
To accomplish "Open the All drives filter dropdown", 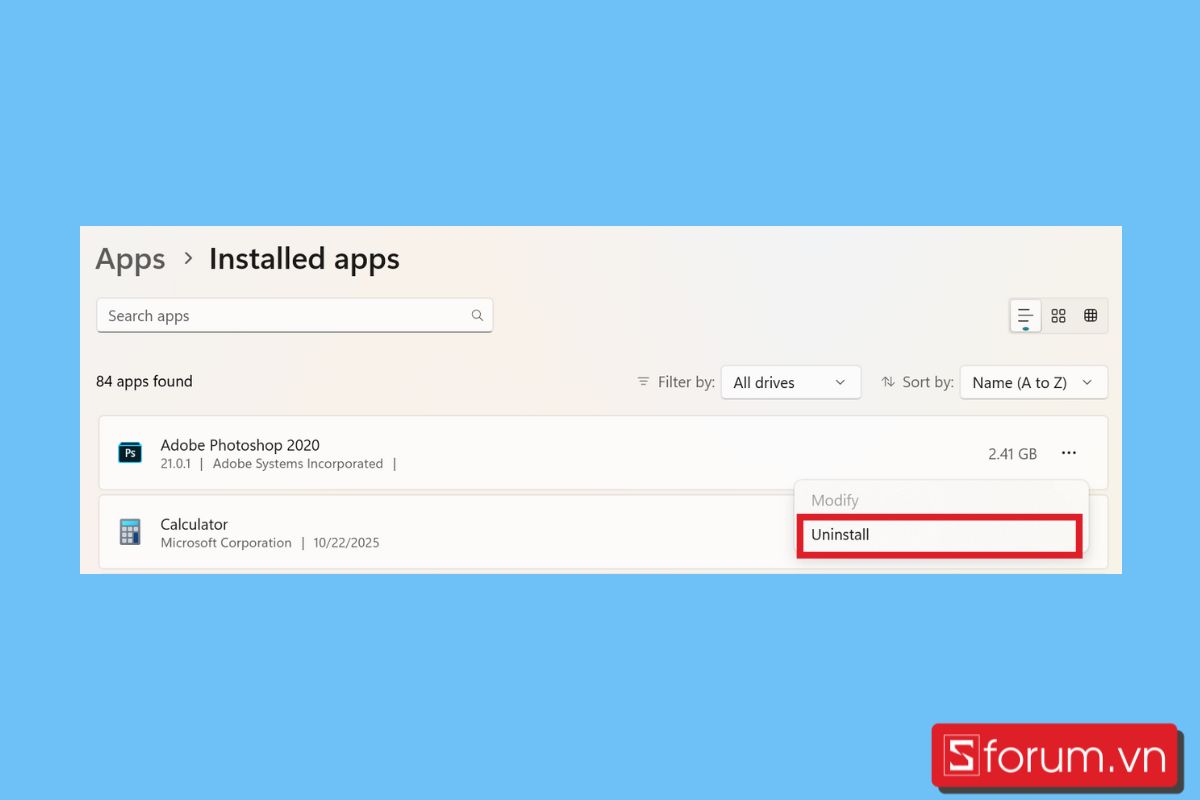I will tap(791, 382).
